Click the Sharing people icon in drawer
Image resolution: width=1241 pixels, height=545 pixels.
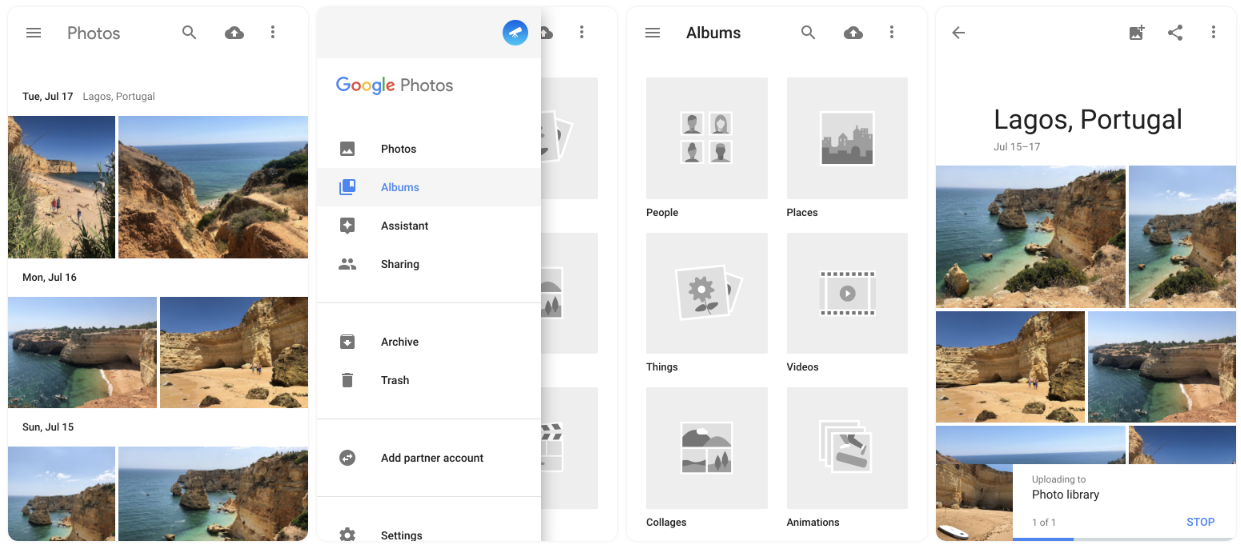(x=347, y=264)
